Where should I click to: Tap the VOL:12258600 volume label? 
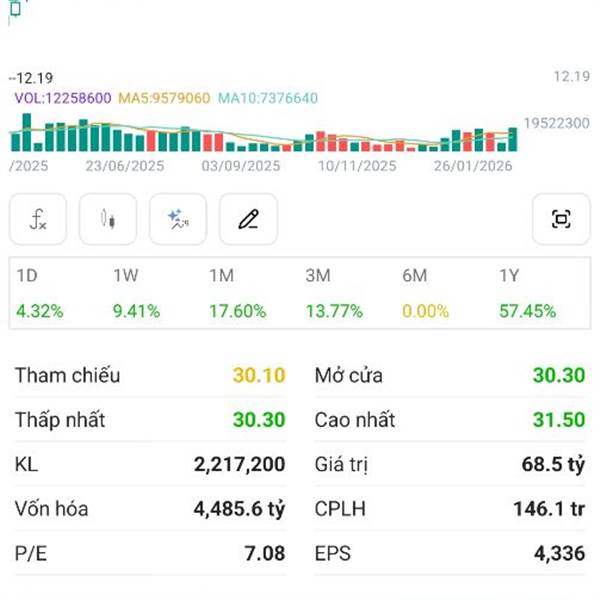click(x=62, y=98)
